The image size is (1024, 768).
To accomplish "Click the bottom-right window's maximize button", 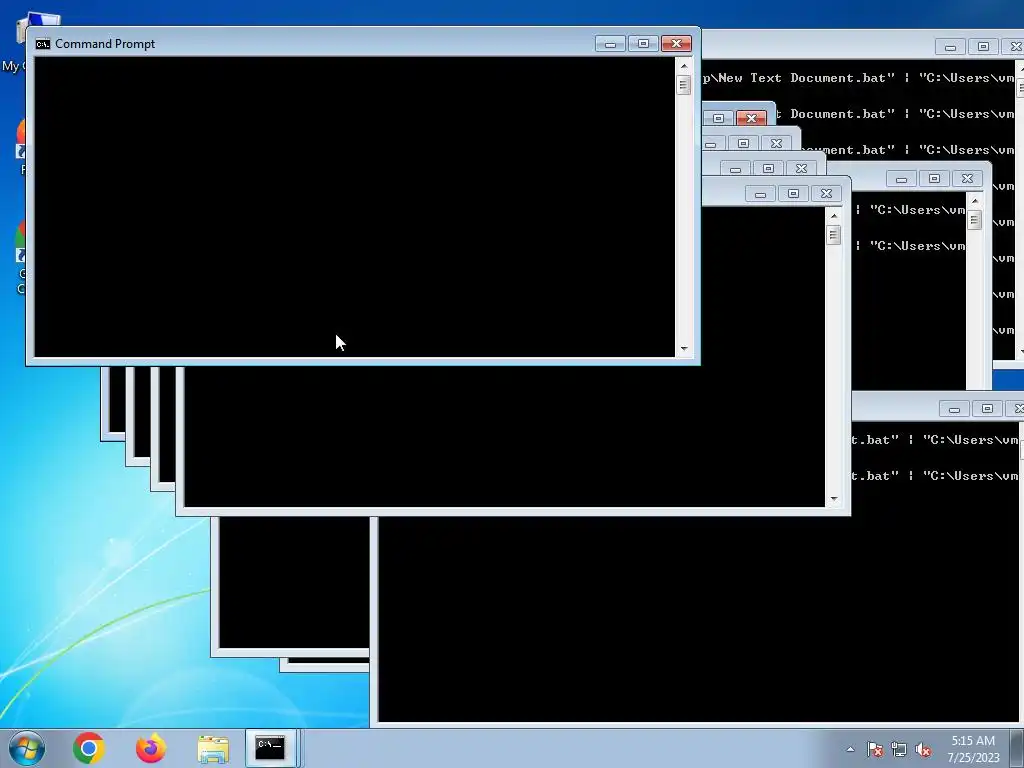I will [x=987, y=409].
